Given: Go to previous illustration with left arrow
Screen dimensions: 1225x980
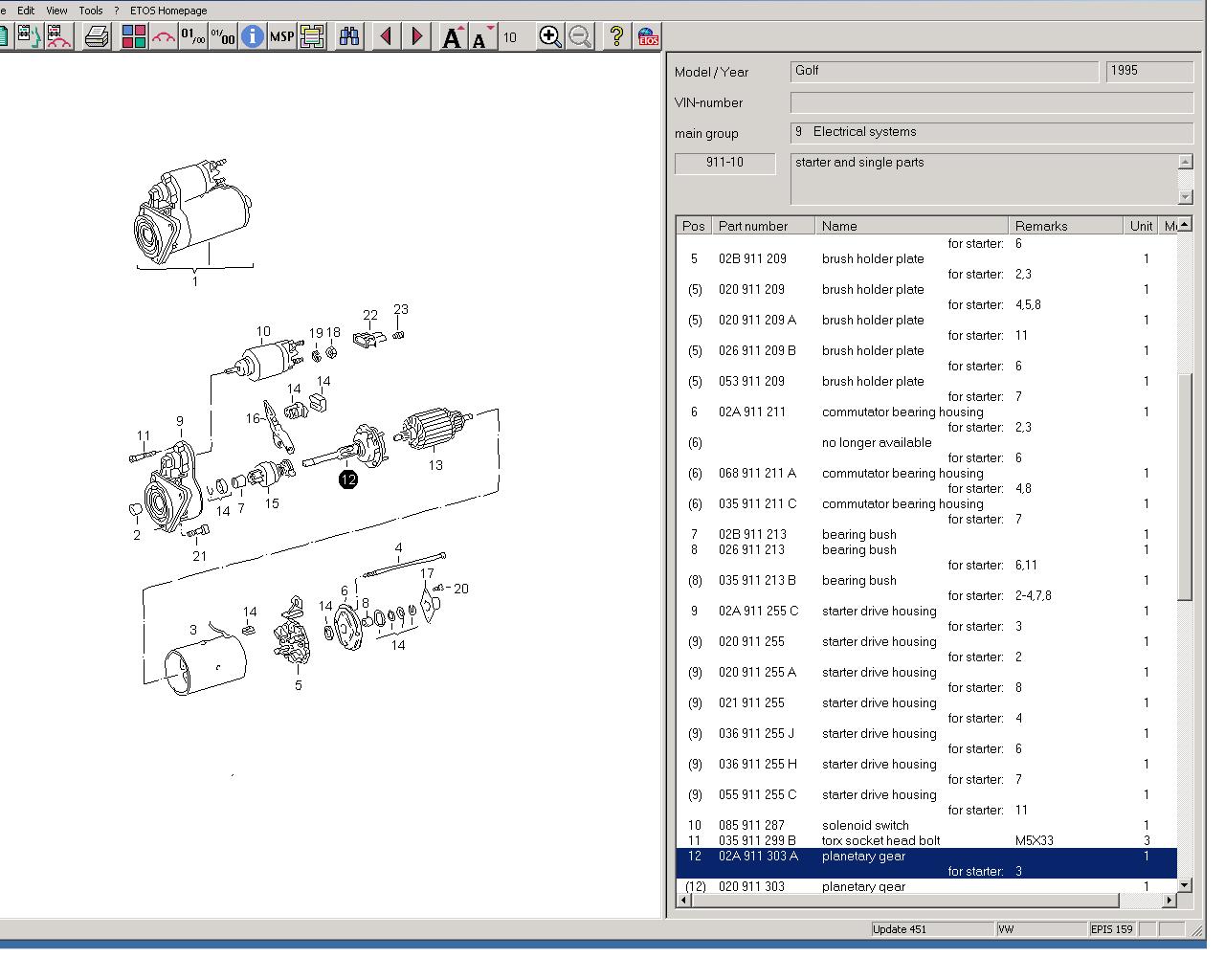Looking at the screenshot, I should pyautogui.click(x=387, y=36).
